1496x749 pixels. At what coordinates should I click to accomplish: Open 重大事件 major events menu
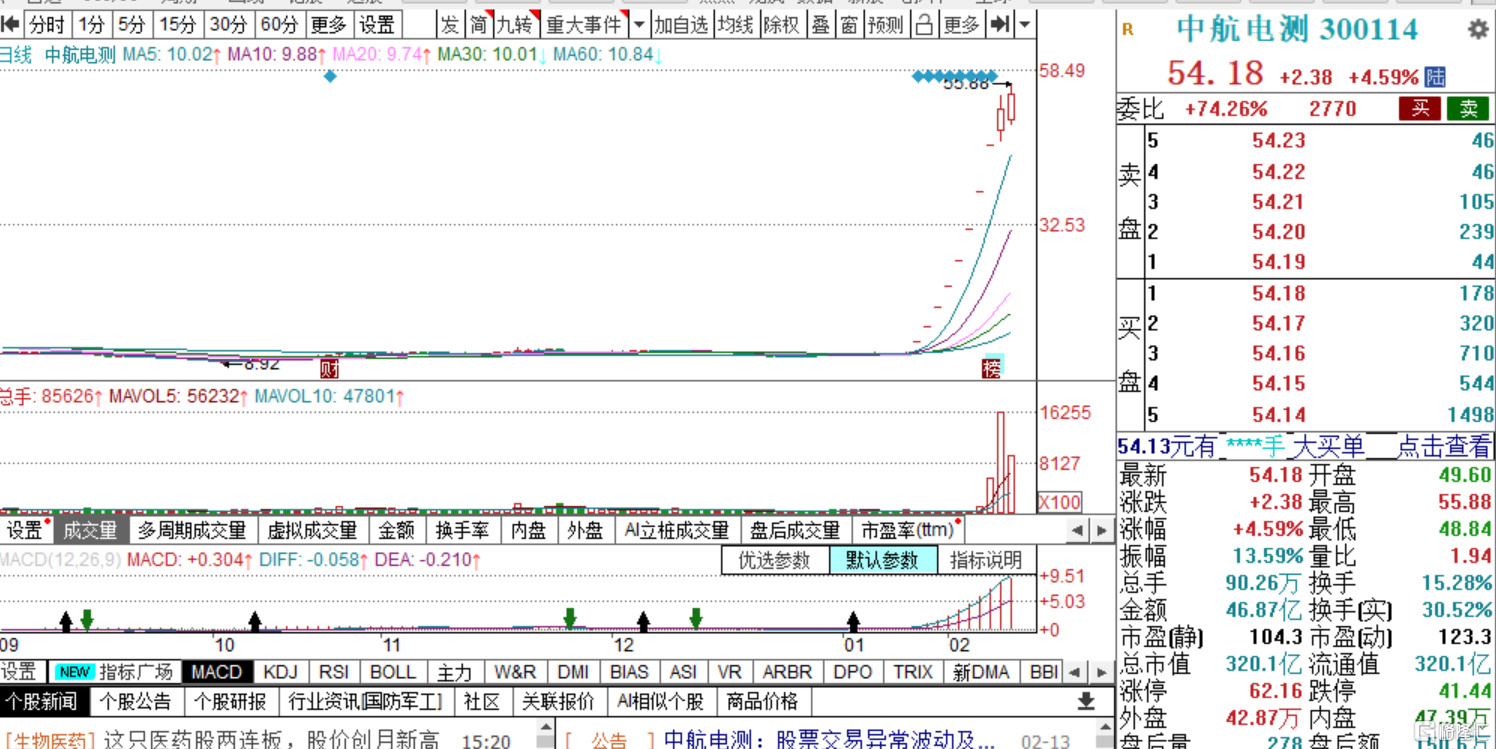(584, 24)
